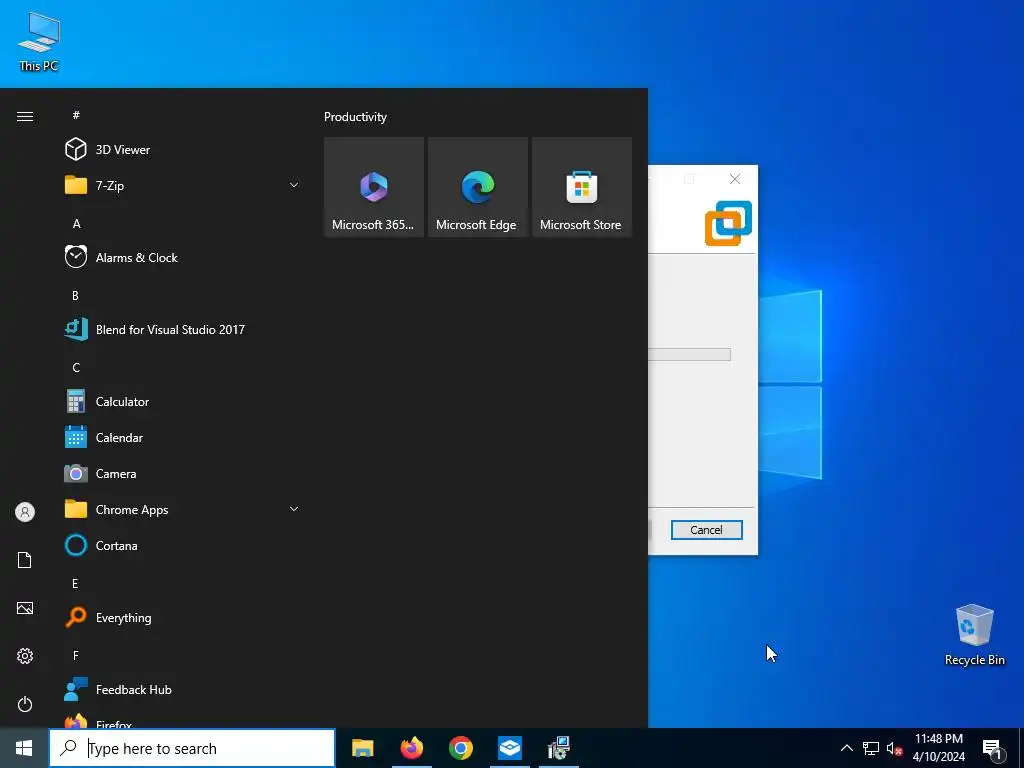Viewport: 1024px width, 768px height.
Task: Click the muted volume tray icon
Action: [x=894, y=748]
